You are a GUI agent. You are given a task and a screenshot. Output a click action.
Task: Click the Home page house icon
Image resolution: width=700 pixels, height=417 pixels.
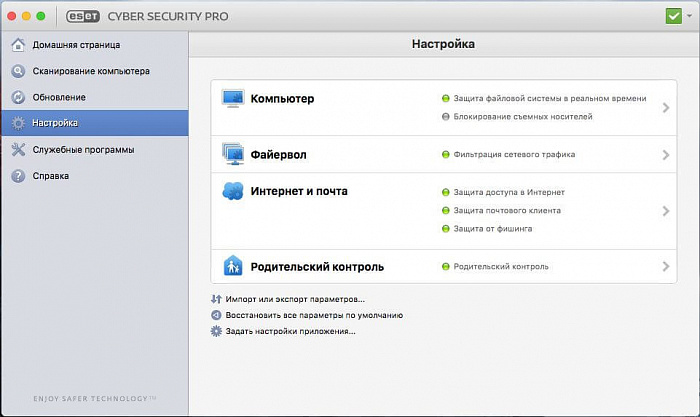click(18, 45)
